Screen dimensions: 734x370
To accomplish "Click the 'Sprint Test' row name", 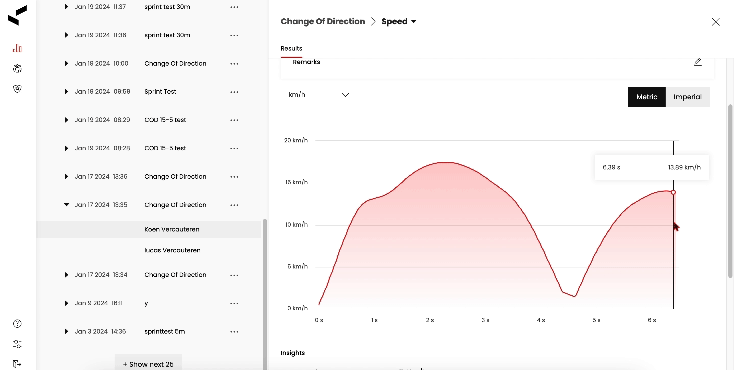I will [160, 92].
